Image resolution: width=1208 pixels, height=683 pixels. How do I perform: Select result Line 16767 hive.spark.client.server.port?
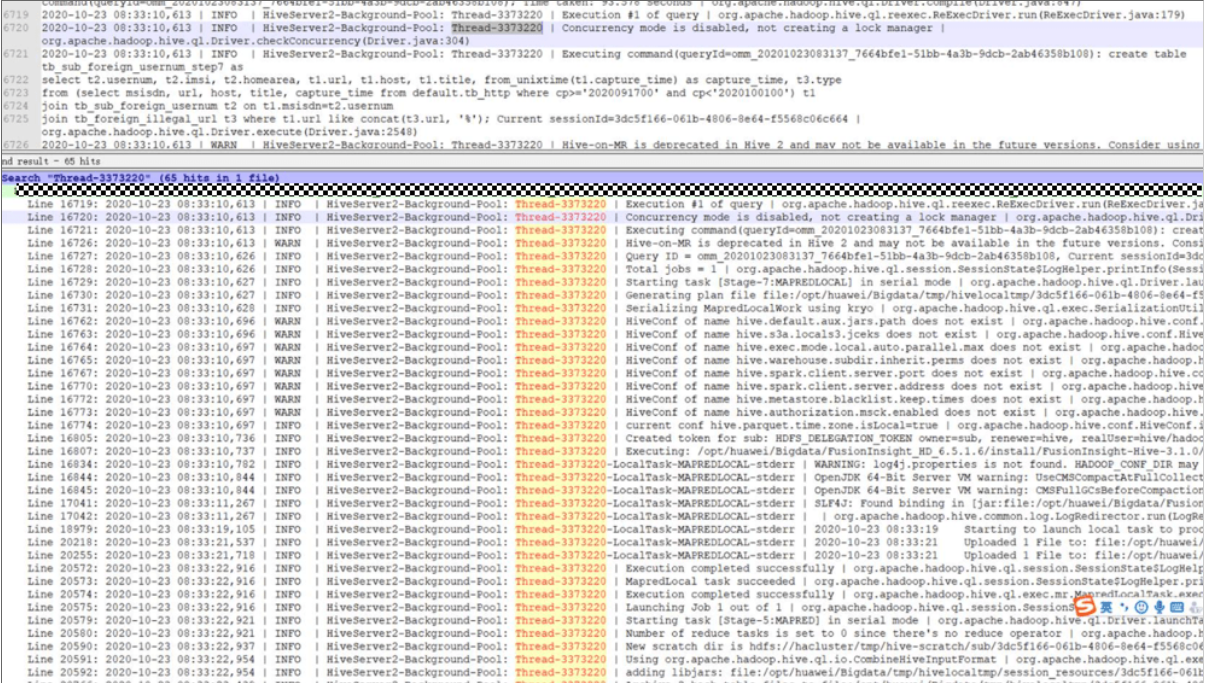pyautogui.click(x=604, y=373)
